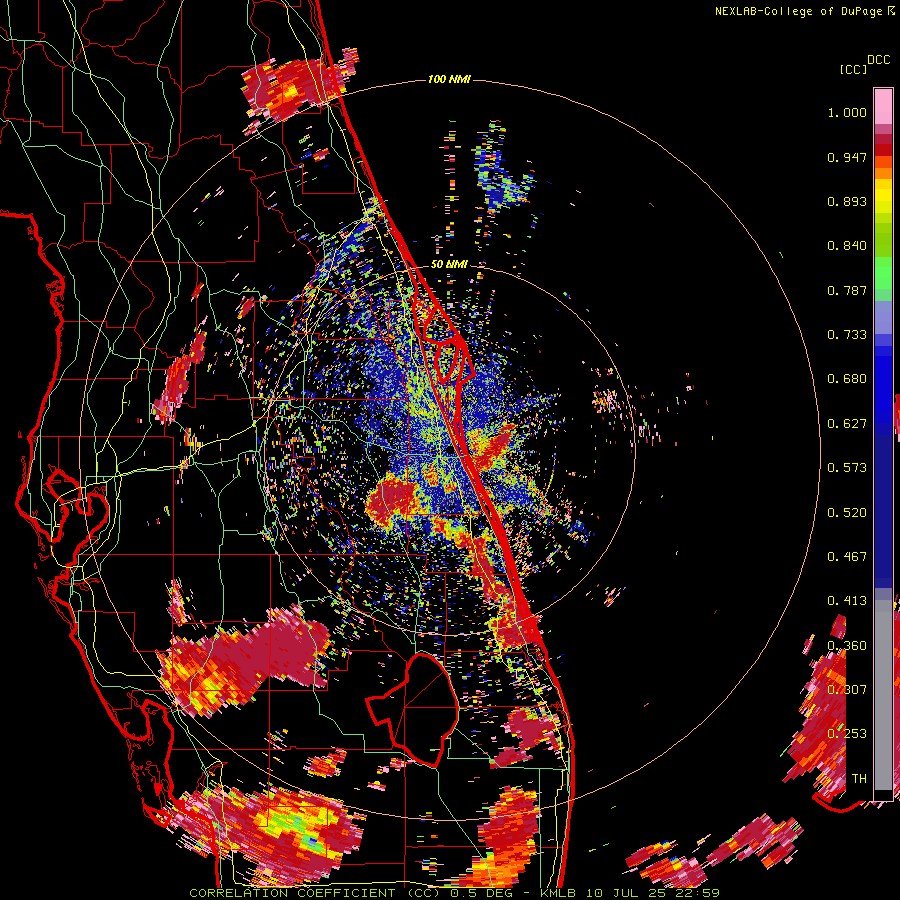The image size is (900, 900).
Task: Click the orange segment of the color bar
Action: tap(883, 173)
